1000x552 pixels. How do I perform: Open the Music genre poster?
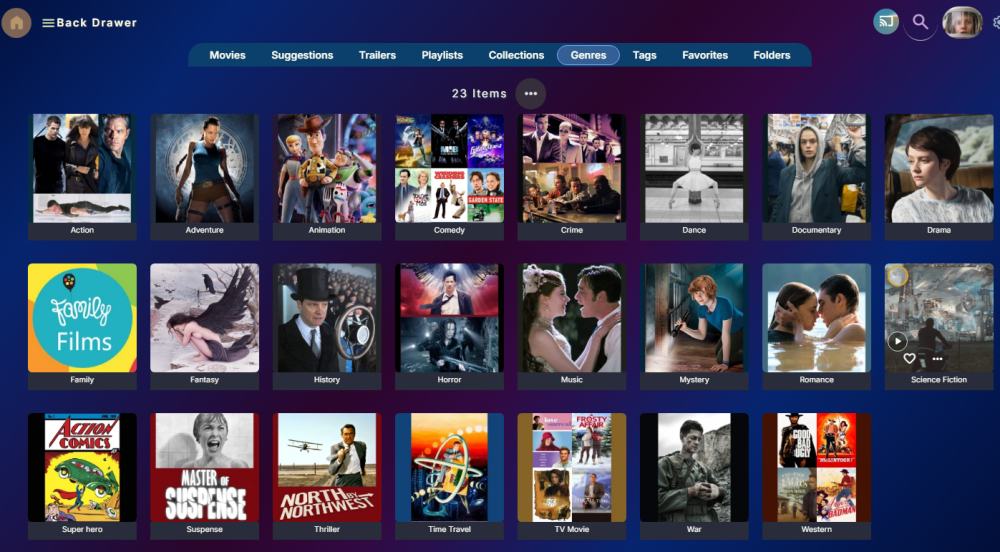pos(572,317)
